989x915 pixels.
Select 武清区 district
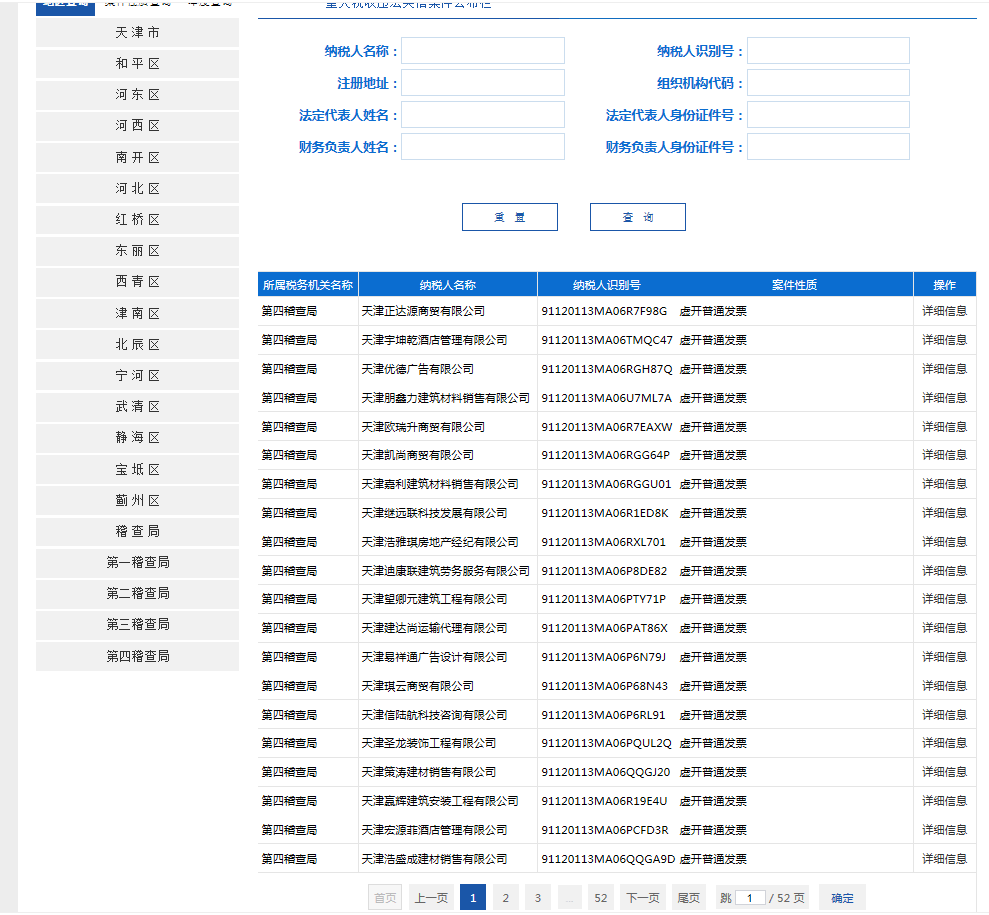tap(138, 407)
